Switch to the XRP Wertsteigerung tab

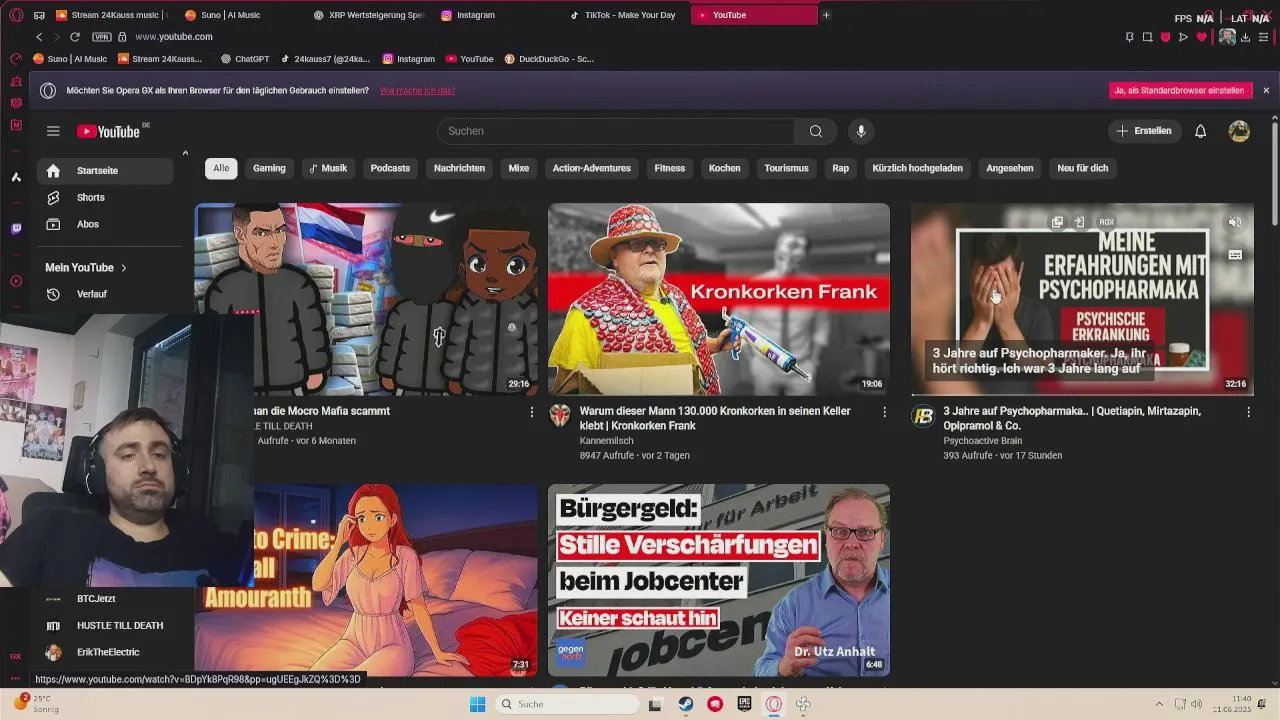(369, 15)
